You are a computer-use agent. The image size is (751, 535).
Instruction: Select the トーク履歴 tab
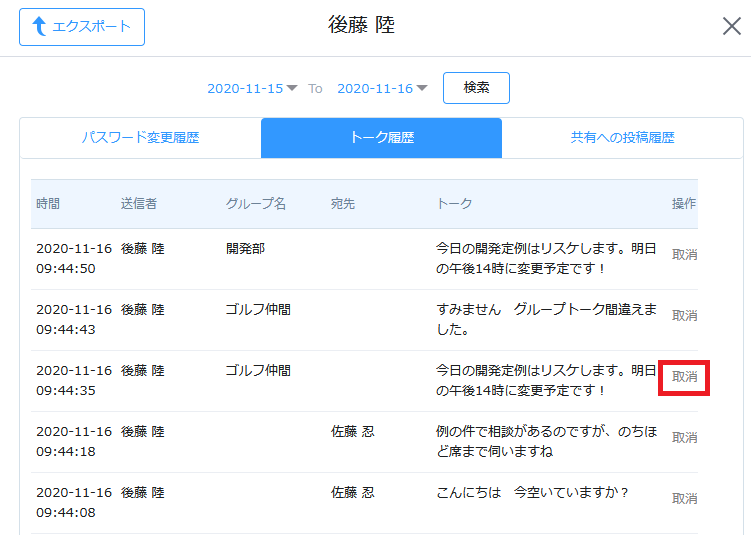[381, 138]
